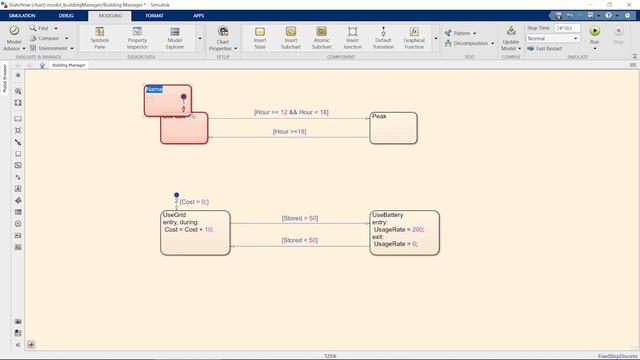This screenshot has width=640, height=360.
Task: Collapse the toolstrip with the corner arrow
Action: [x=635, y=57]
